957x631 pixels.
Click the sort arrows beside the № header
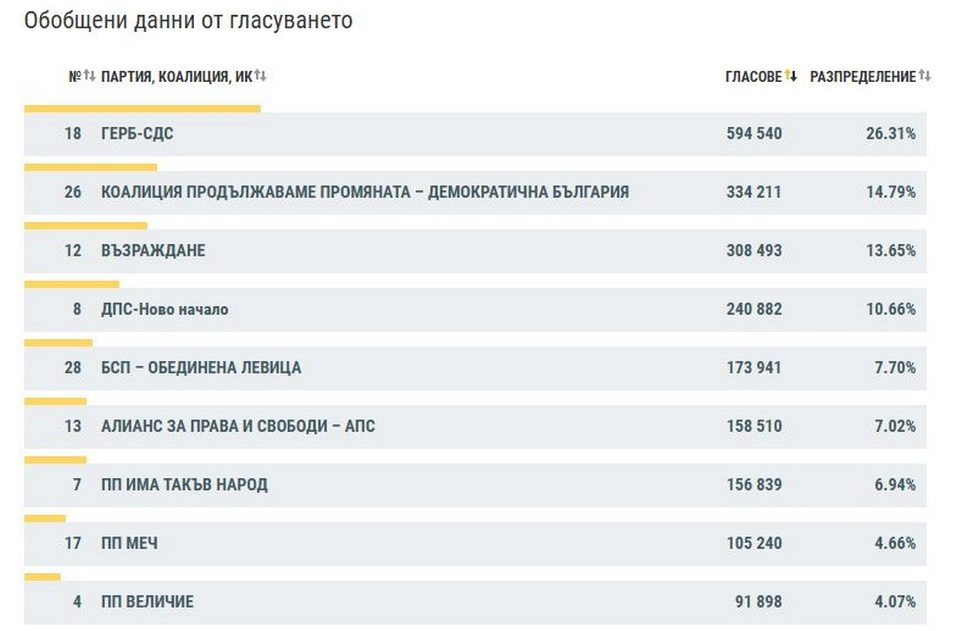coord(89,76)
